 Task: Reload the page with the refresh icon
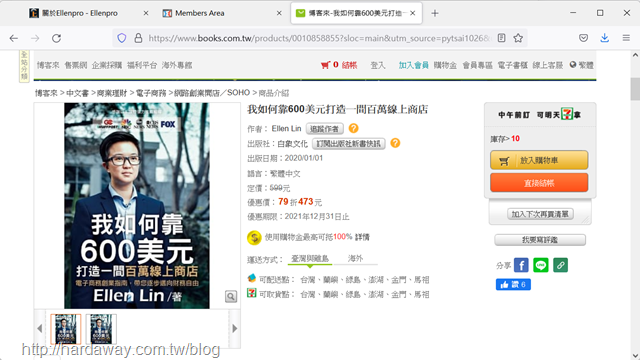click(x=56, y=38)
